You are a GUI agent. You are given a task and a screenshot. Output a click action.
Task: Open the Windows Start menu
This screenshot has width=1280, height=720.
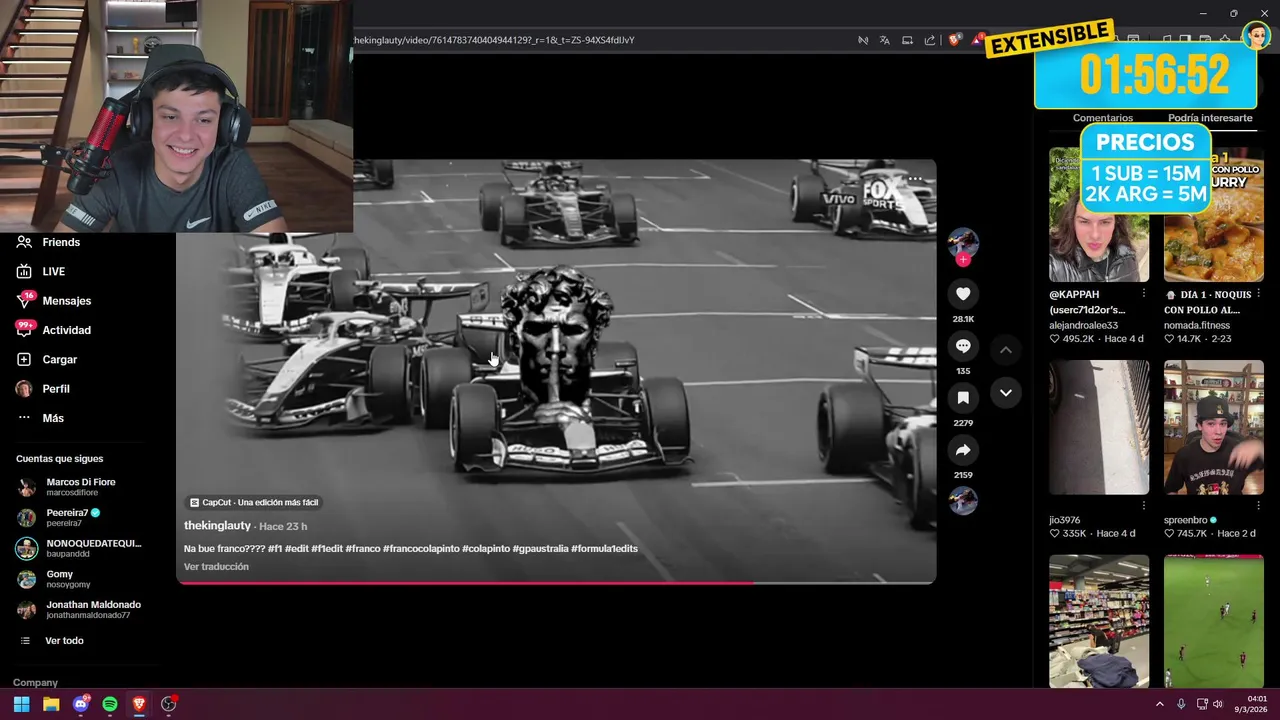pyautogui.click(x=21, y=704)
